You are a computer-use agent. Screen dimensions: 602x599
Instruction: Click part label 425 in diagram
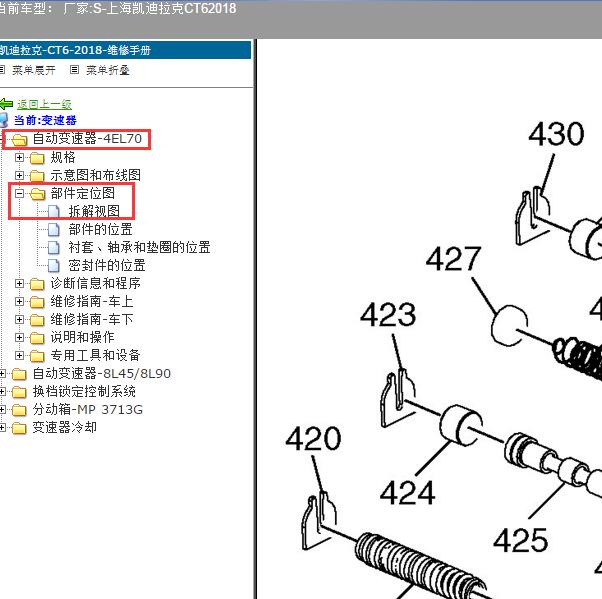click(x=521, y=540)
